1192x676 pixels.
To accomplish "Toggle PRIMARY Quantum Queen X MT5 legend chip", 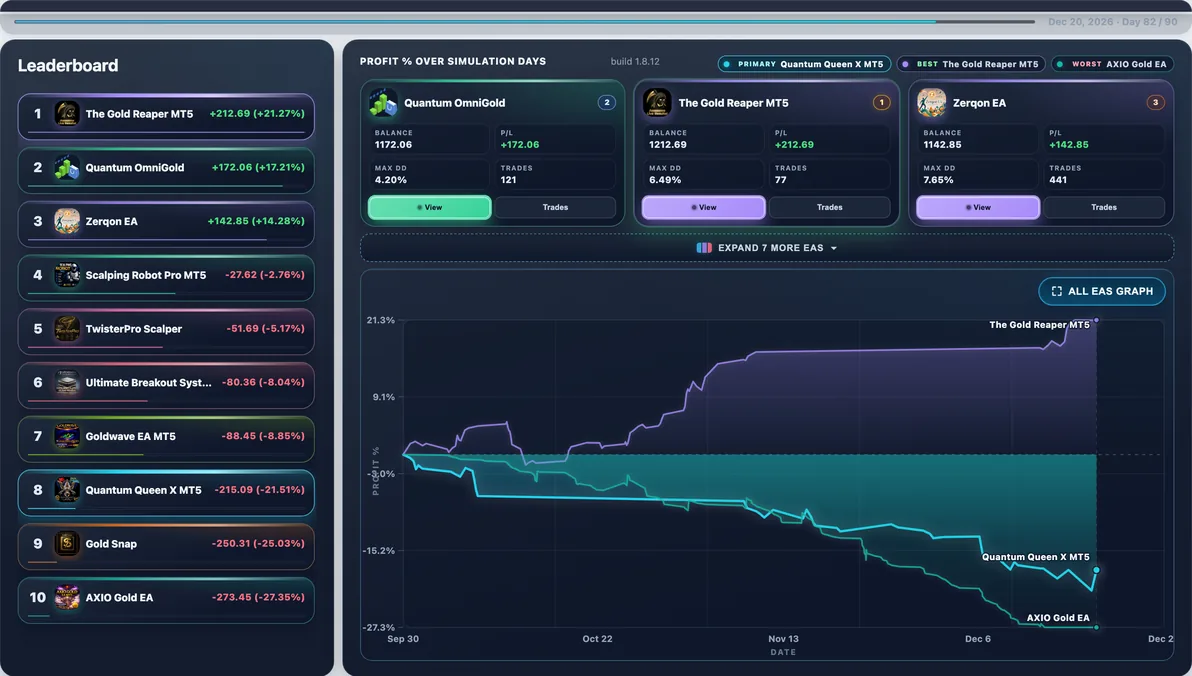I will coord(804,65).
